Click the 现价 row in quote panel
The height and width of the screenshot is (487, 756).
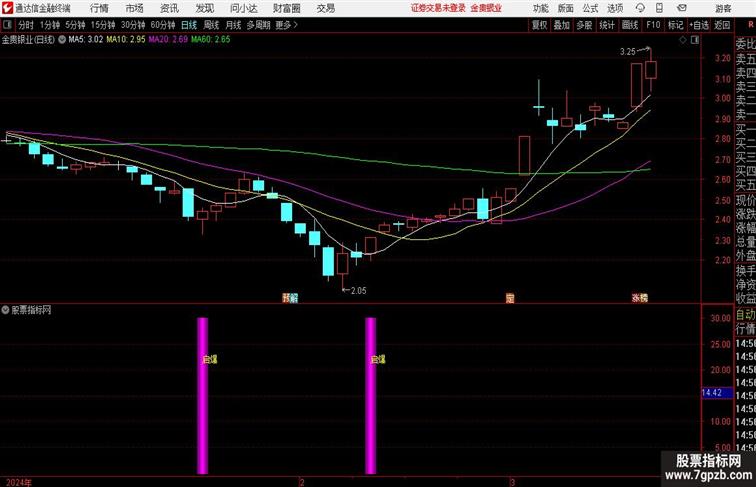[745, 201]
